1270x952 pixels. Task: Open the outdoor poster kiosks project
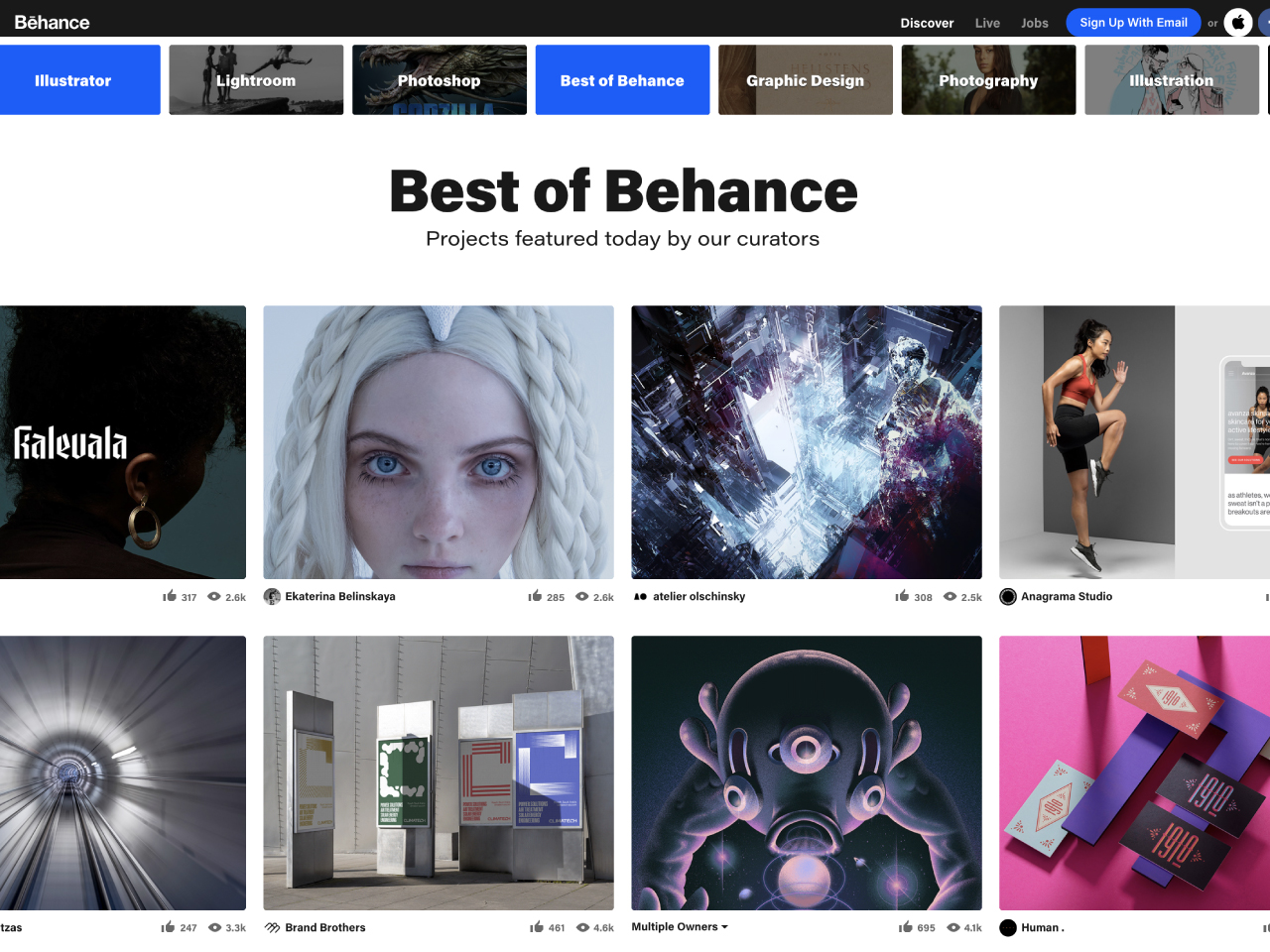(x=439, y=773)
